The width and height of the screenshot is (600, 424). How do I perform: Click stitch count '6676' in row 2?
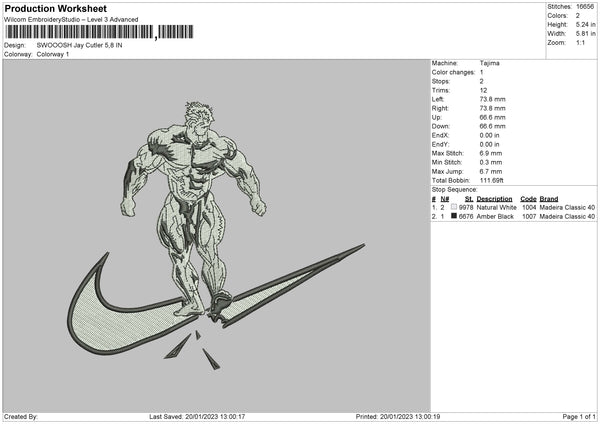pyautogui.click(x=466, y=217)
